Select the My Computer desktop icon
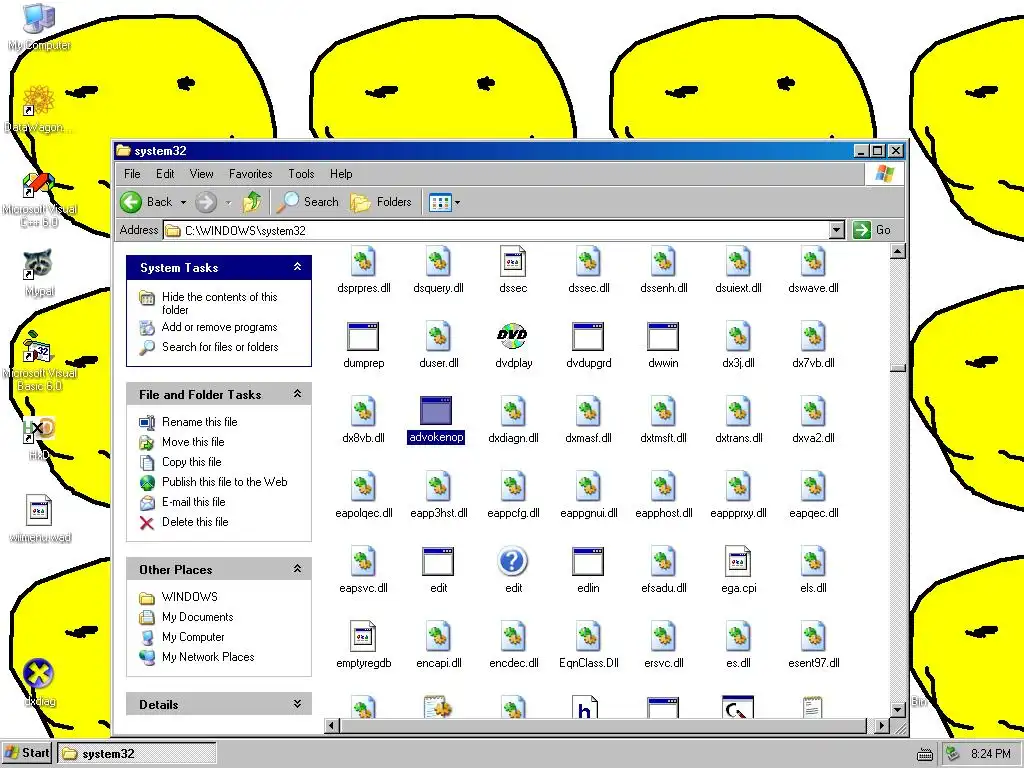 [39, 18]
